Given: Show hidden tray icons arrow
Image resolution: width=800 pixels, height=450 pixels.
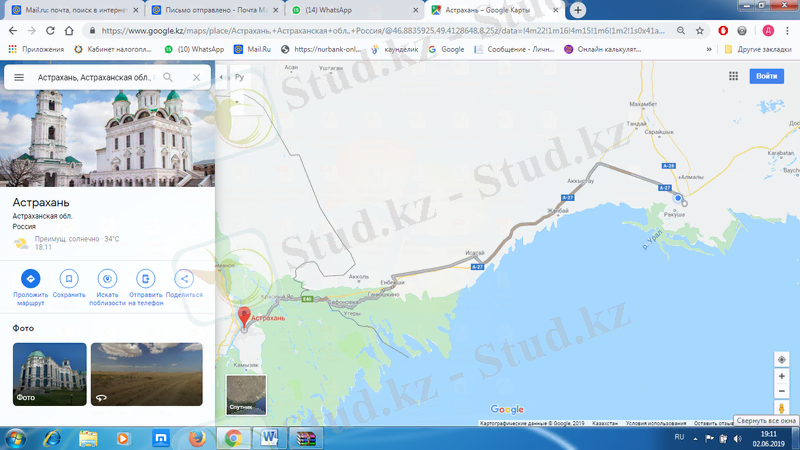Looking at the screenshot, I should coord(695,438).
